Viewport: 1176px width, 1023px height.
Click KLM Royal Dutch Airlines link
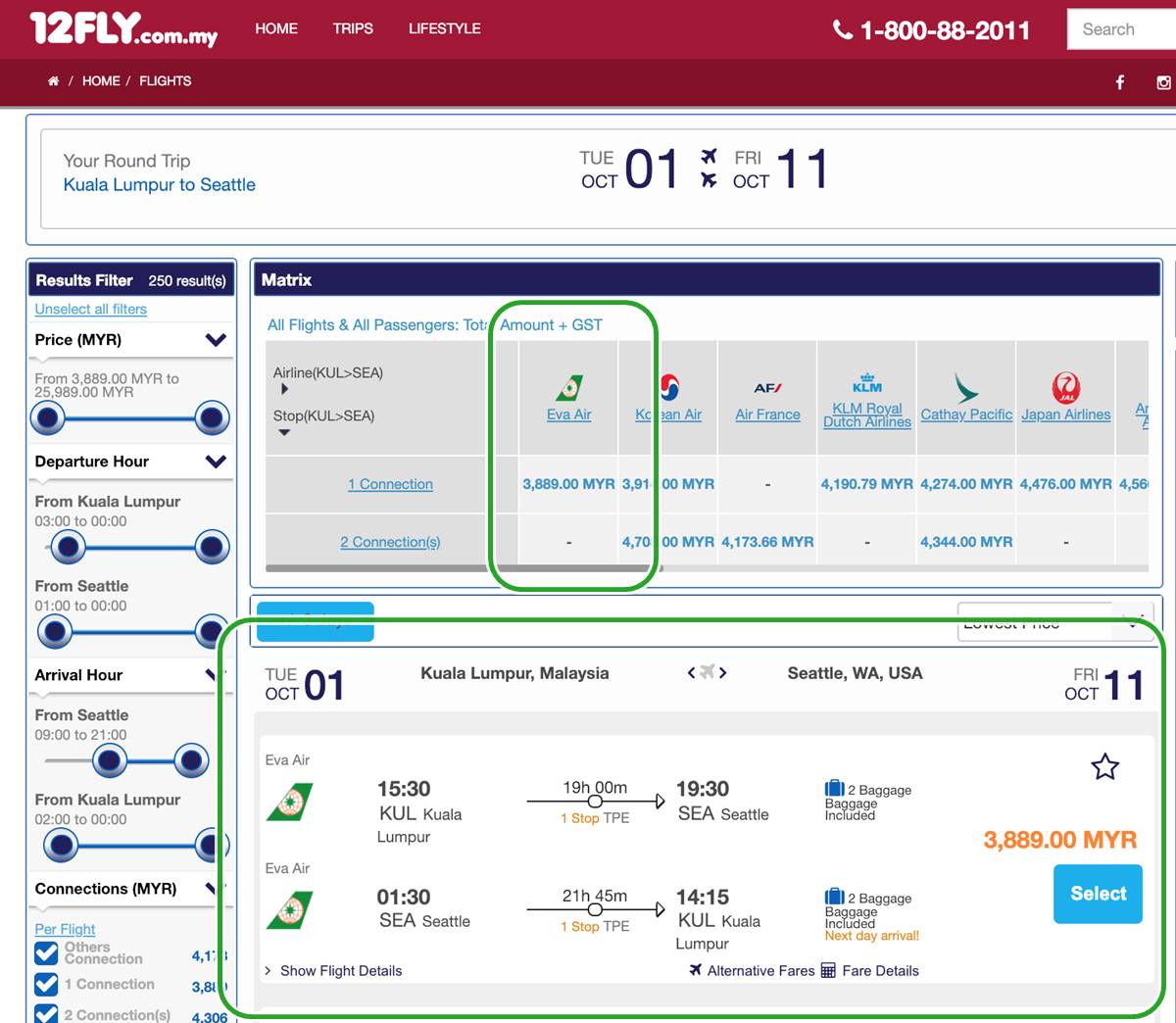pyautogui.click(x=867, y=414)
